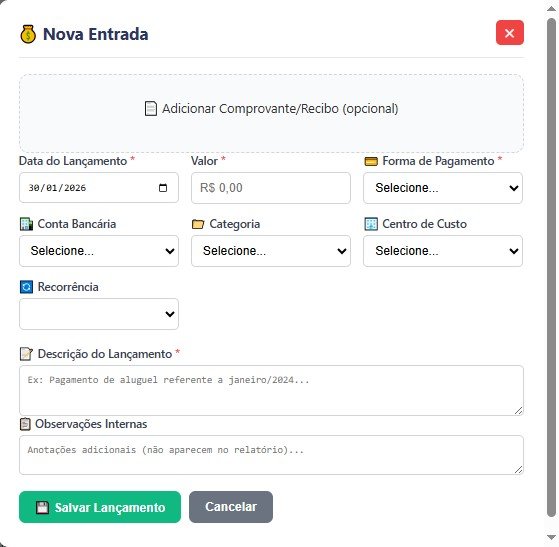Click Salvar Lançamento button
559x547 pixels.
[x=100, y=507]
